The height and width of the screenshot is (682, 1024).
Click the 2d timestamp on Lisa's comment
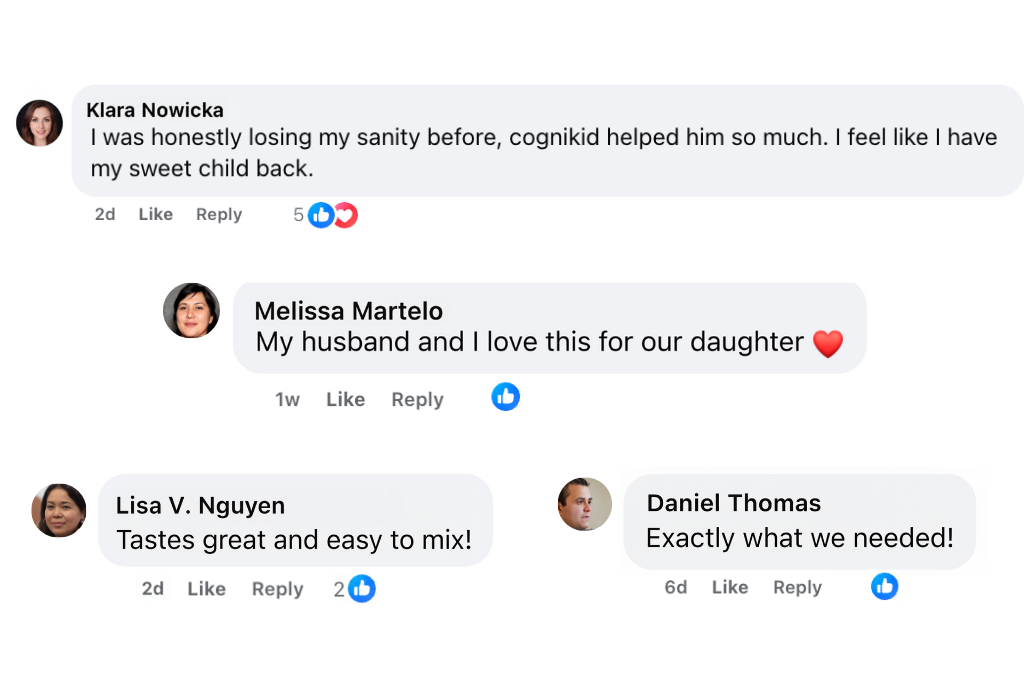click(153, 589)
